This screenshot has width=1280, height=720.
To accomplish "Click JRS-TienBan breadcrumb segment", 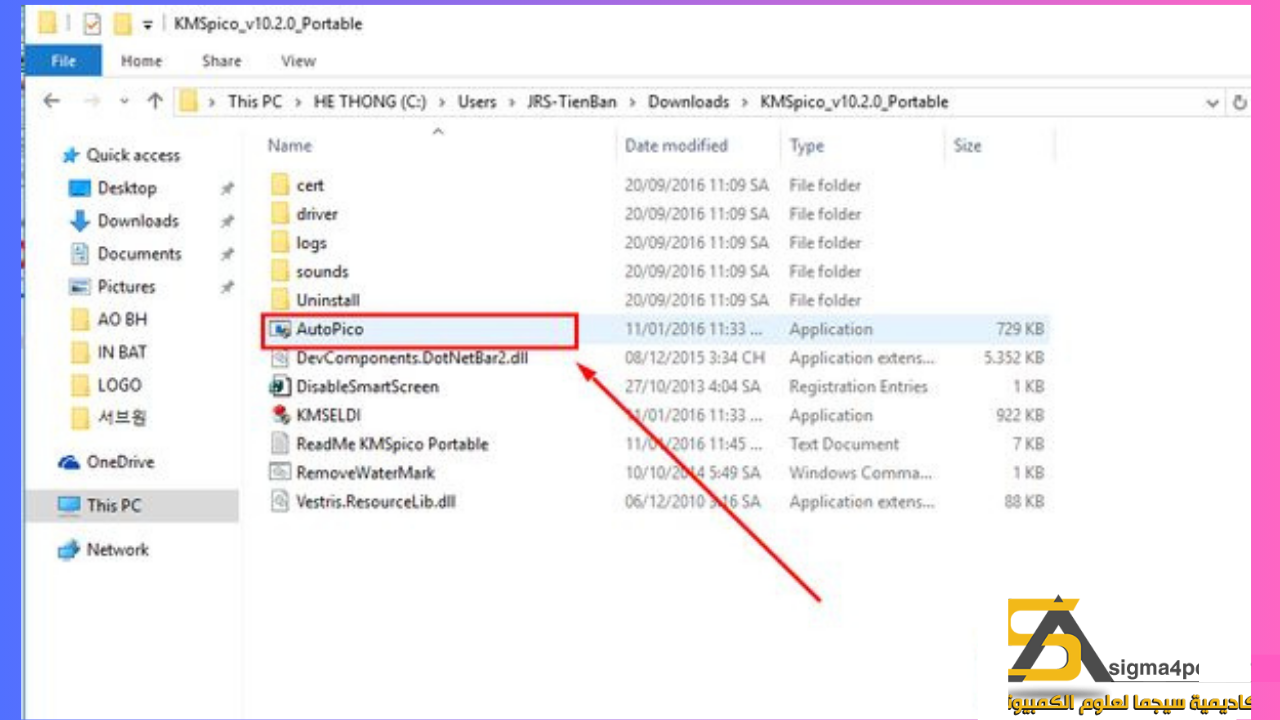I will pos(572,102).
